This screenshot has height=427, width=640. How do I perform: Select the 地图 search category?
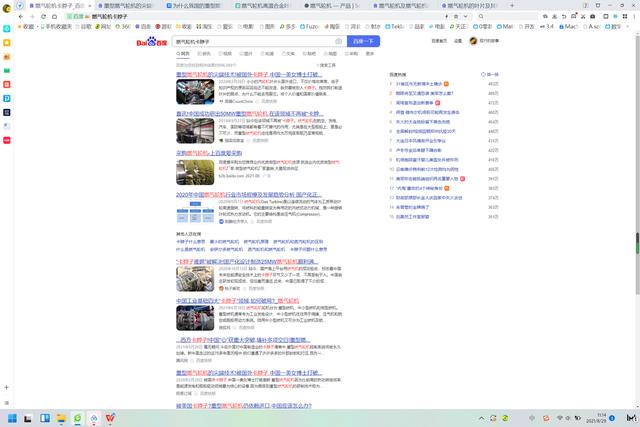click(330, 53)
